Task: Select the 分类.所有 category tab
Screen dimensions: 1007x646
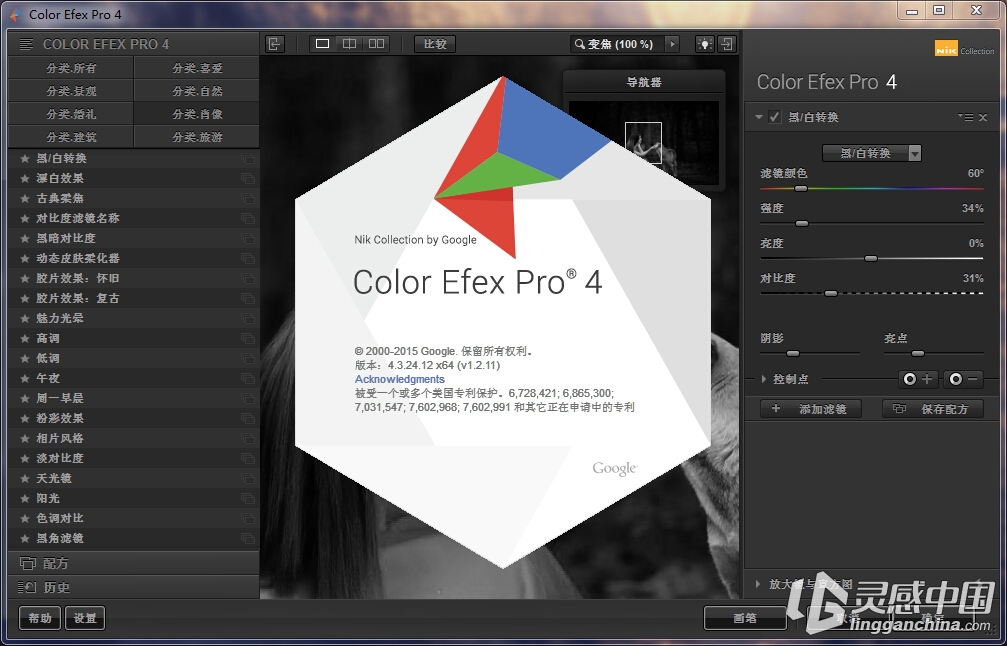Action: [x=71, y=67]
